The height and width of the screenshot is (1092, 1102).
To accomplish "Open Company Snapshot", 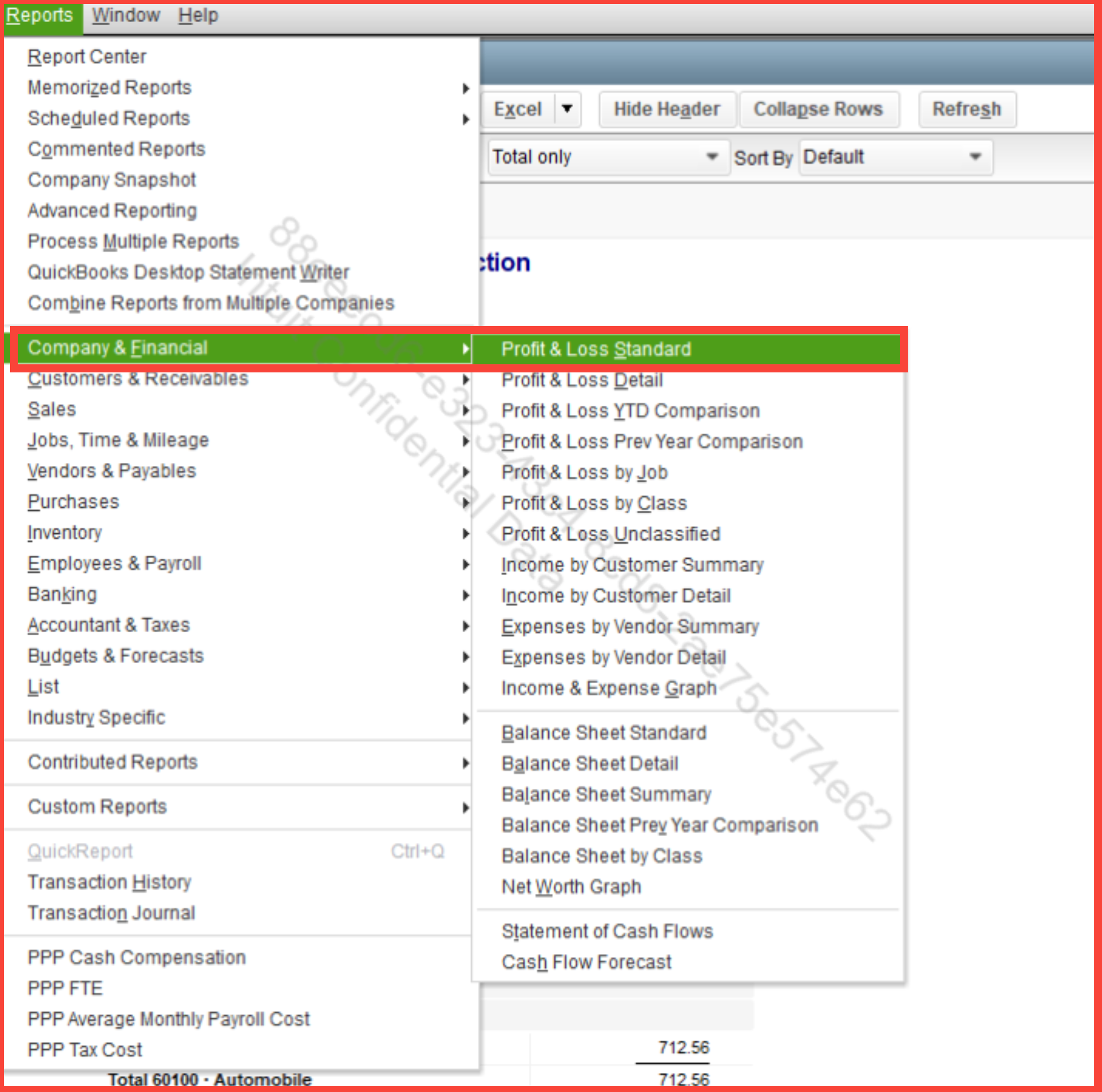I will (112, 180).
